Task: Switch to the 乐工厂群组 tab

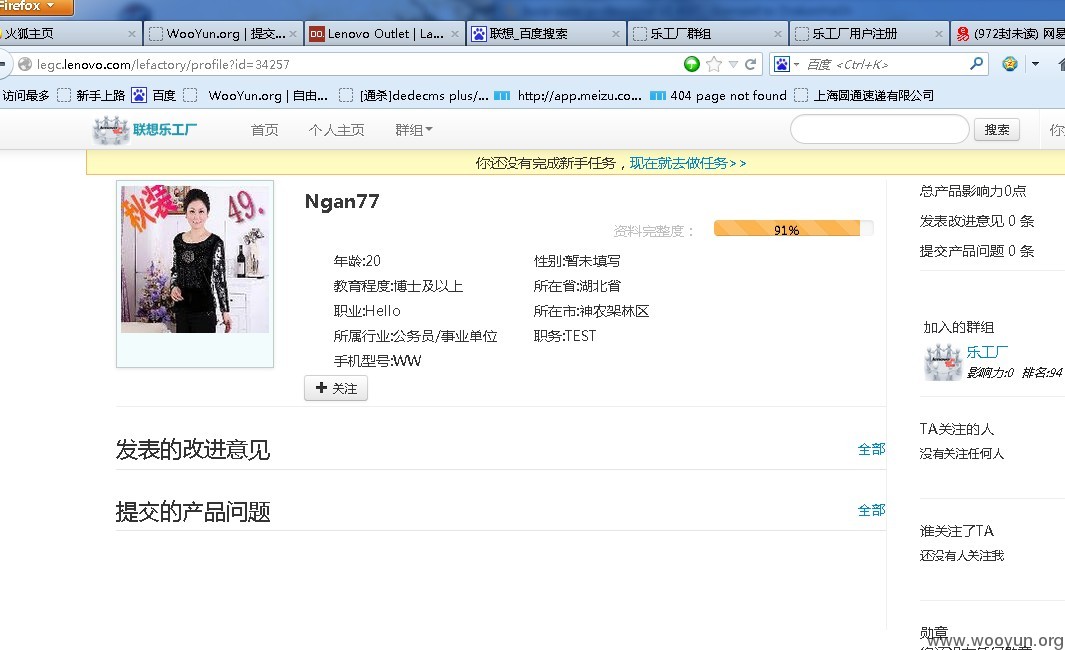Action: pyautogui.click(x=708, y=33)
